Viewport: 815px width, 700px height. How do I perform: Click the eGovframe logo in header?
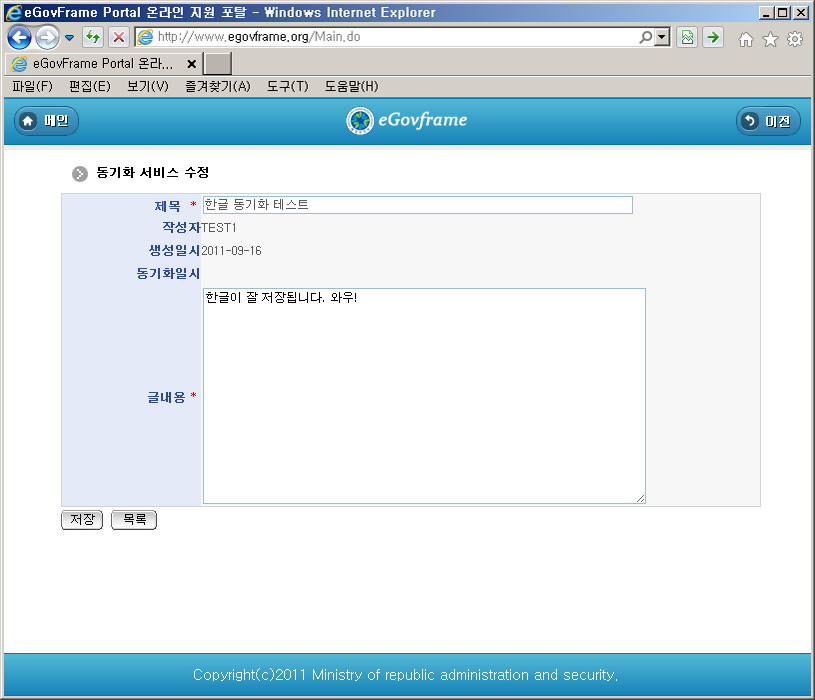pos(407,121)
